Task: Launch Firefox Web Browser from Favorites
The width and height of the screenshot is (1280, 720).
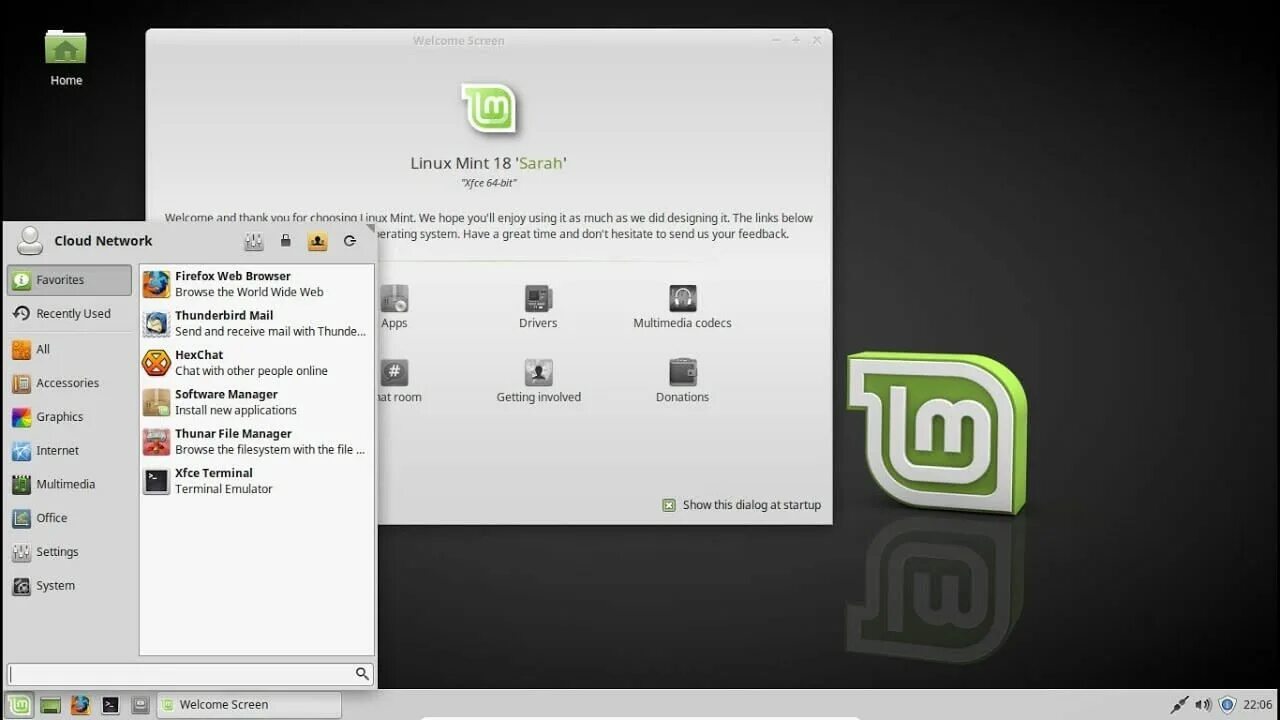Action: (256, 284)
